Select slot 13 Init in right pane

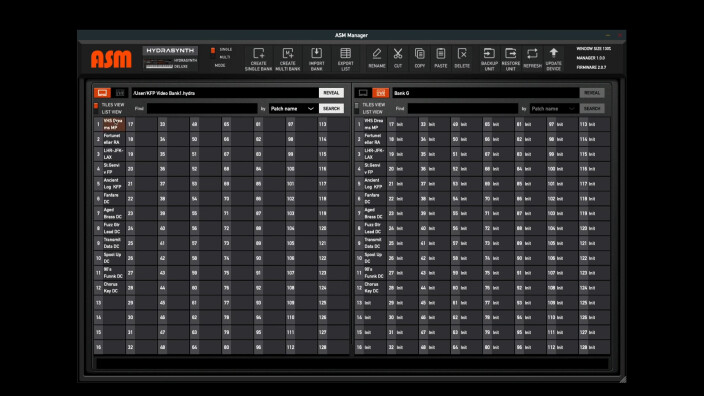coord(370,303)
